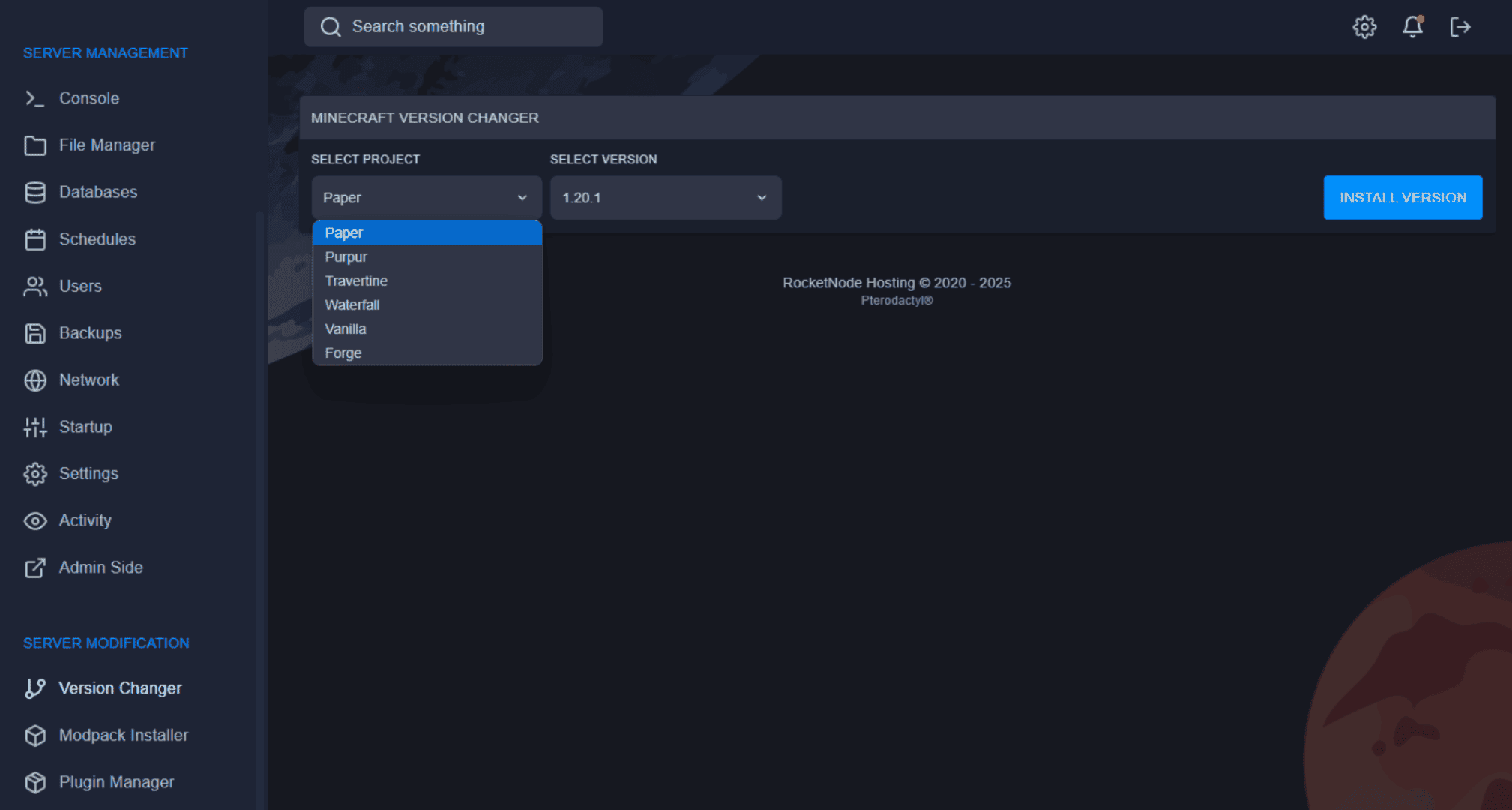Go to the Version Changer page
1512x810 pixels.
coord(120,688)
